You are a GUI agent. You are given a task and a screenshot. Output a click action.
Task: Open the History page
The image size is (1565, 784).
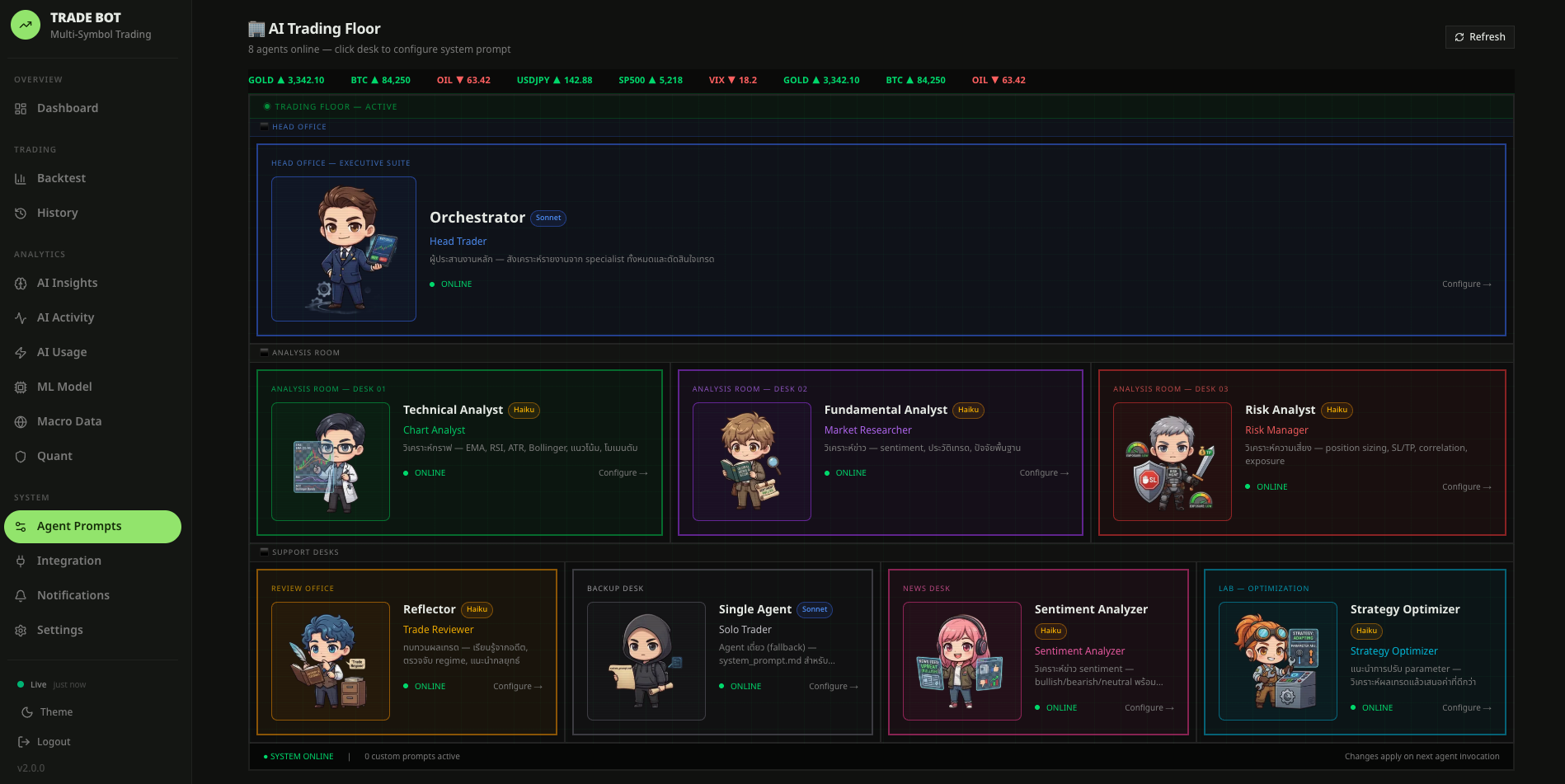(92, 214)
